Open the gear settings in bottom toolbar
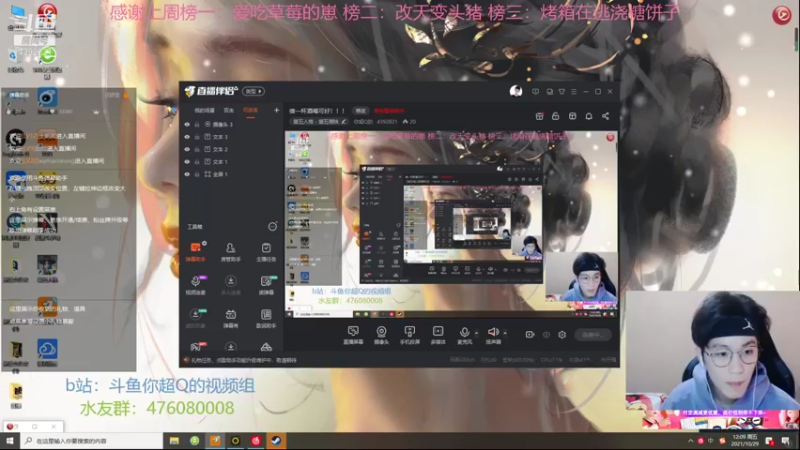This screenshot has width=800, height=450. coord(562,335)
